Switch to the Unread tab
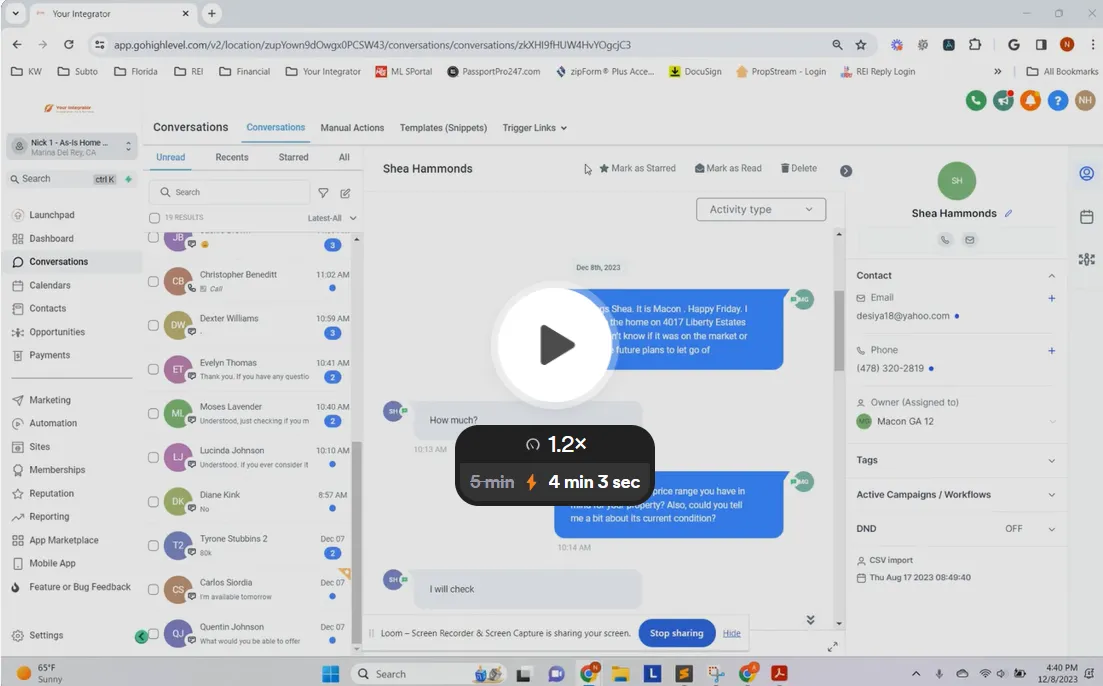Viewport: 1103px width, 686px height. point(170,157)
